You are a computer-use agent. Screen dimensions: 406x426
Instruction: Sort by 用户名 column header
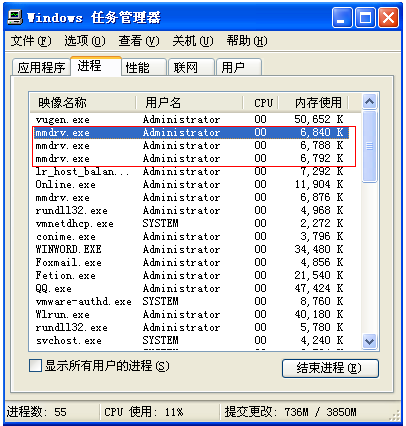click(x=189, y=102)
